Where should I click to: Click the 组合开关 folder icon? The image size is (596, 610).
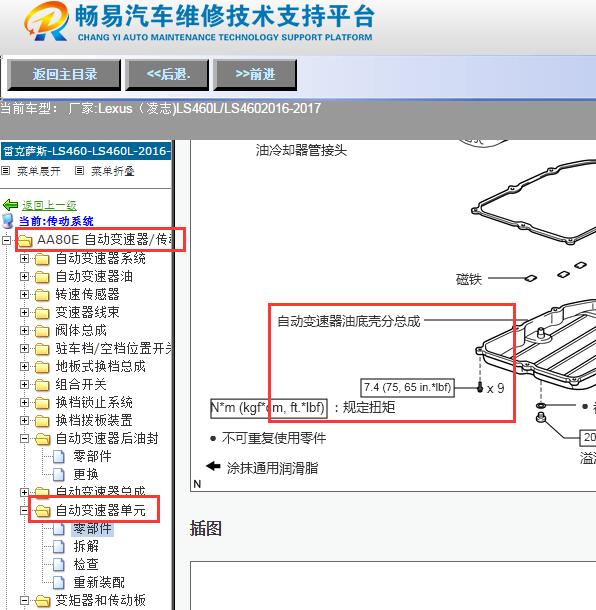tap(42, 385)
